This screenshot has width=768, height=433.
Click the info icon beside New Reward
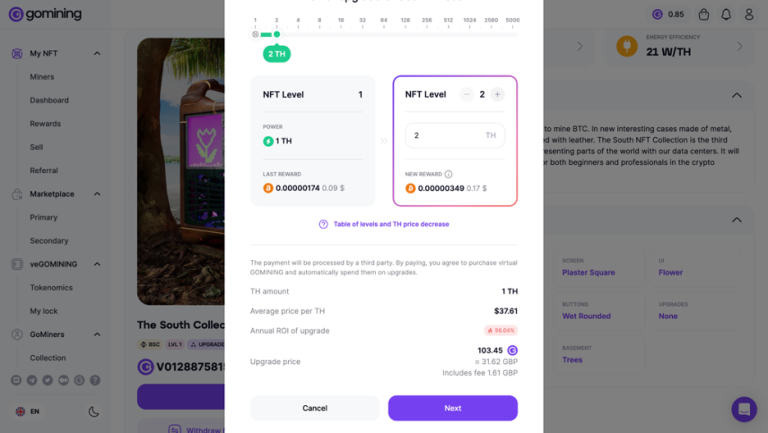coord(448,174)
